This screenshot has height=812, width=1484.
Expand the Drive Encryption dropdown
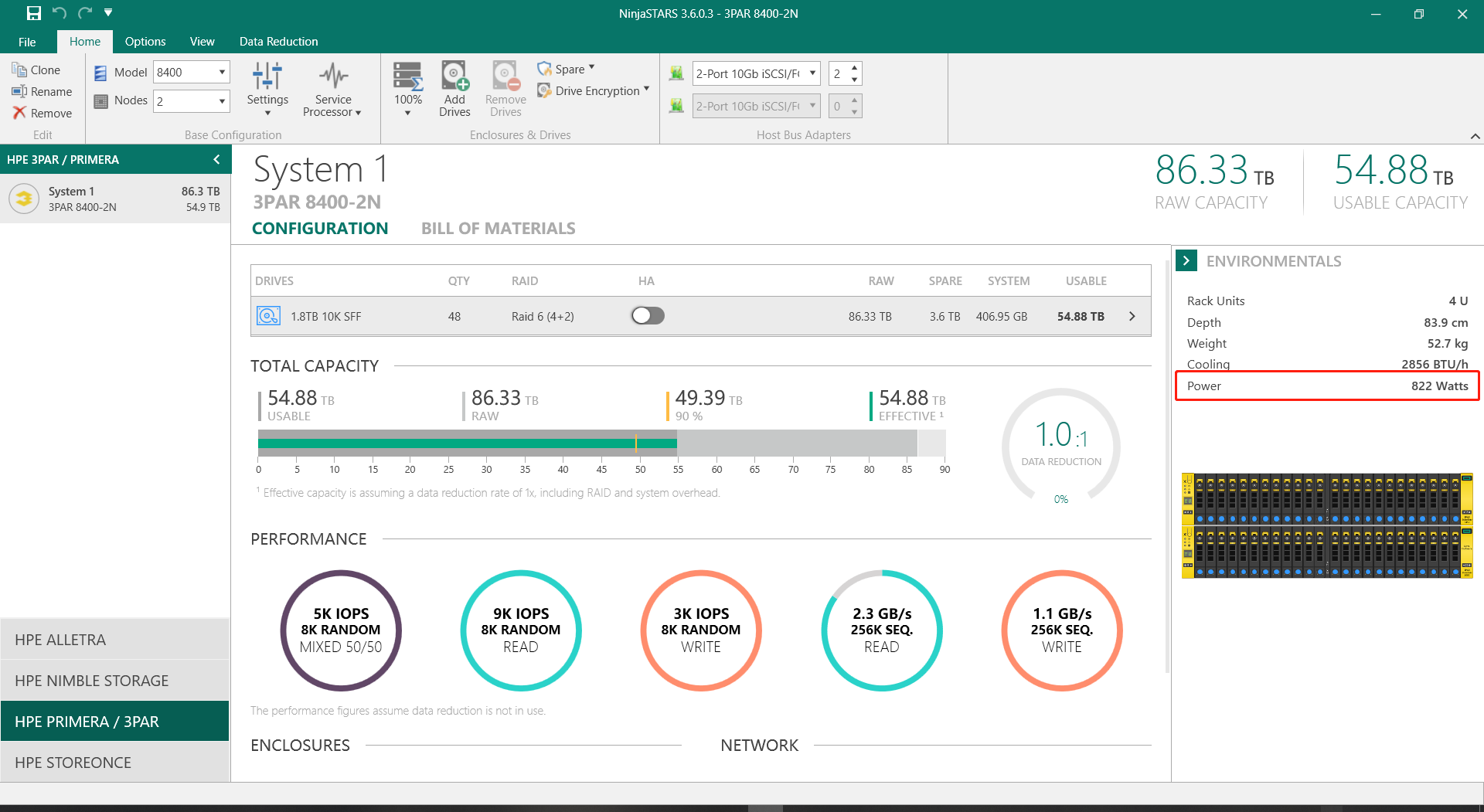tap(646, 90)
